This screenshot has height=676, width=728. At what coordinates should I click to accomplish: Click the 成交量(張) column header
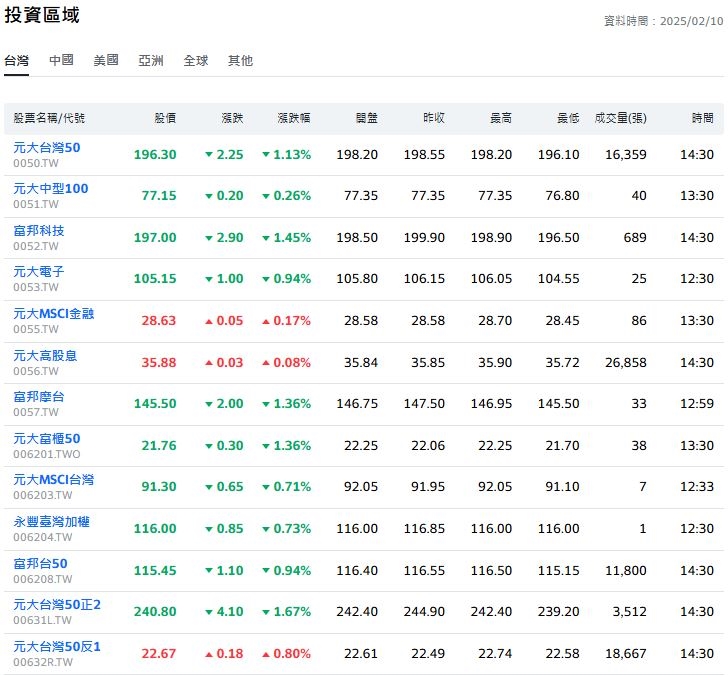[x=620, y=118]
